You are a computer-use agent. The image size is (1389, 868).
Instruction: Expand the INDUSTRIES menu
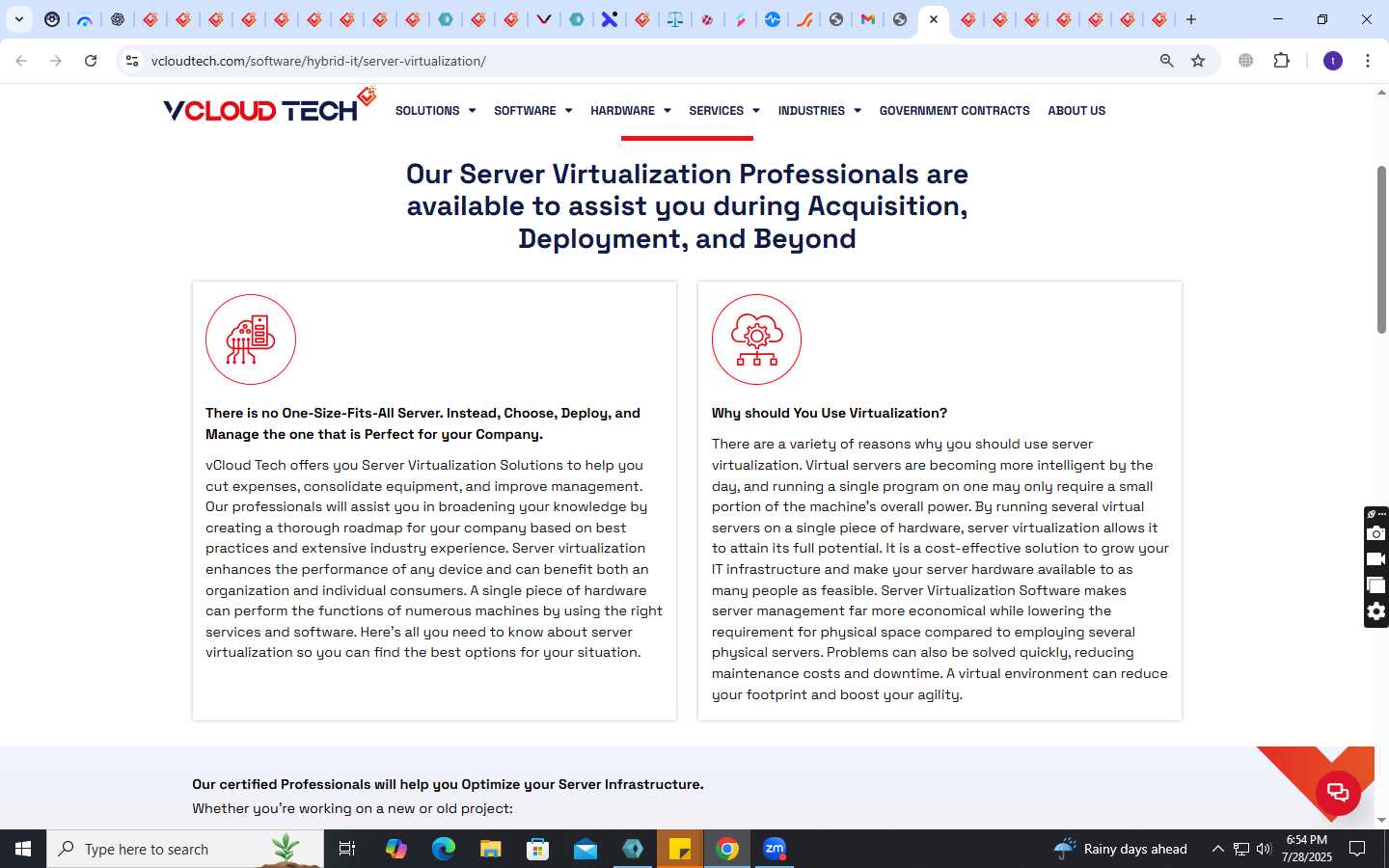[x=819, y=111]
